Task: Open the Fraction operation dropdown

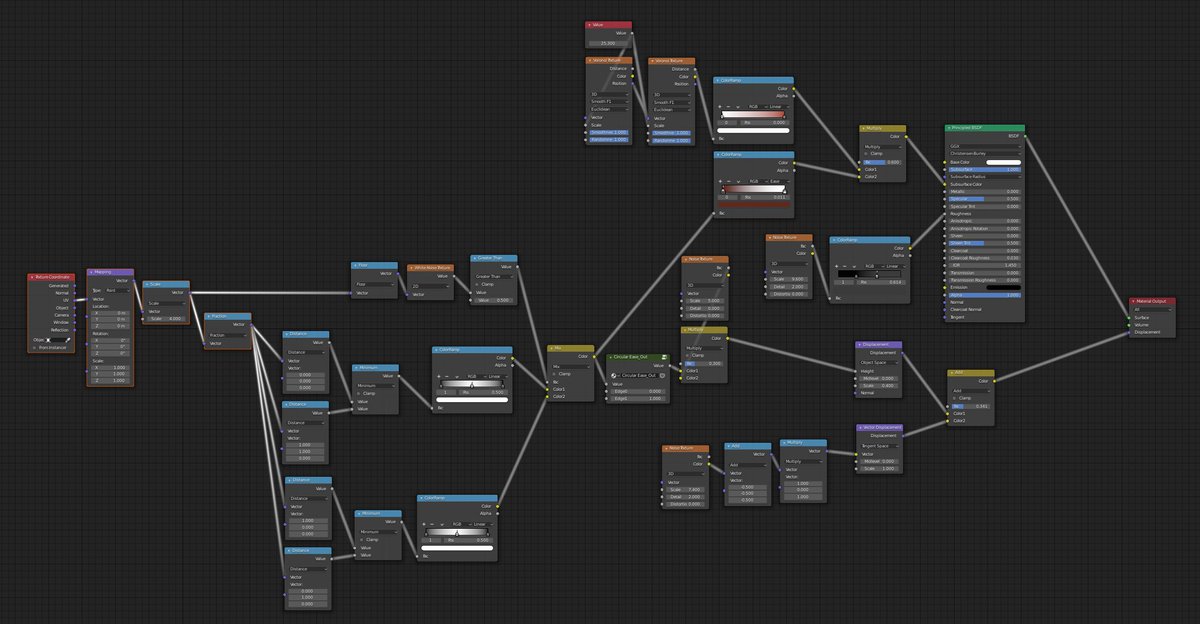Action: 228,335
